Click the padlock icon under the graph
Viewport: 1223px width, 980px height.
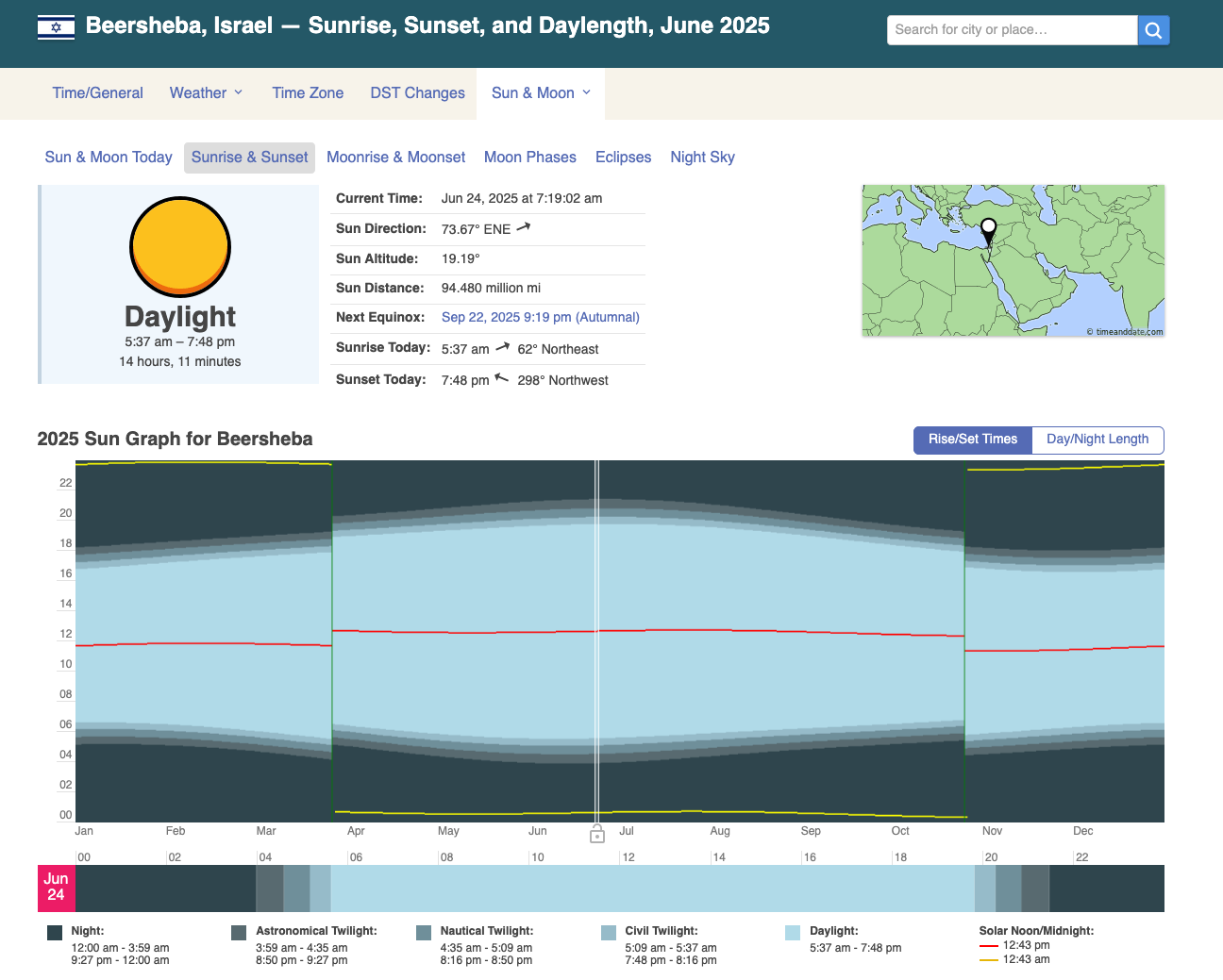click(x=597, y=834)
